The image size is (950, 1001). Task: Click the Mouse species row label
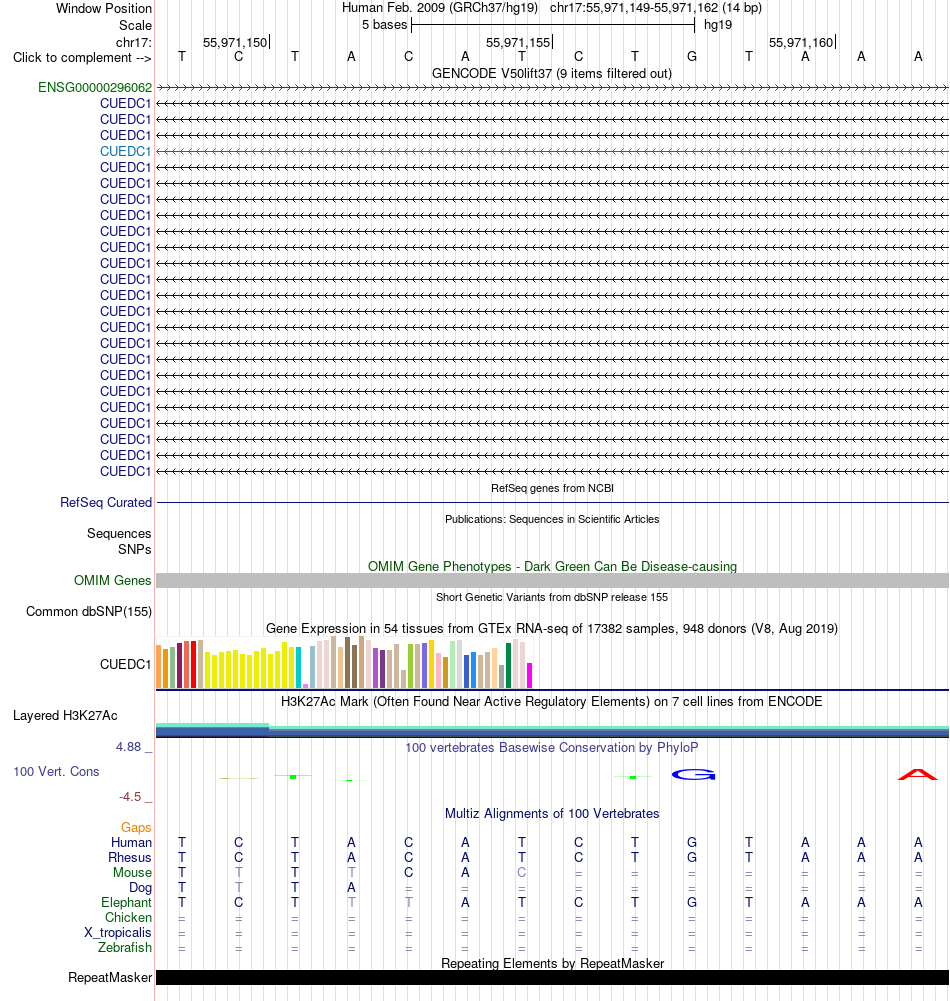[132, 873]
